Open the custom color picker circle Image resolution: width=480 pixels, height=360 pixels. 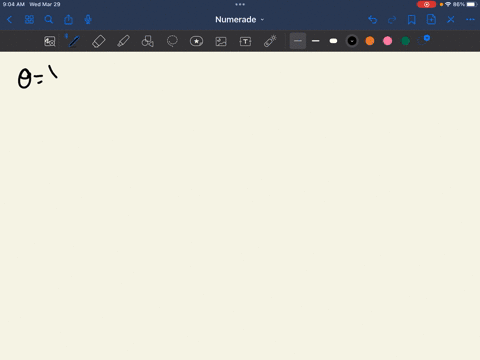point(423,40)
